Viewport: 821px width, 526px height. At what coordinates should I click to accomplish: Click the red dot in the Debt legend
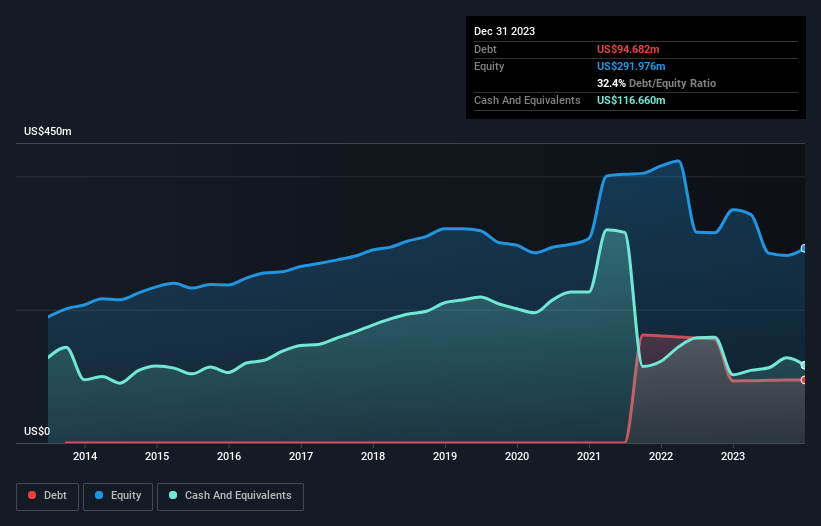[31, 496]
